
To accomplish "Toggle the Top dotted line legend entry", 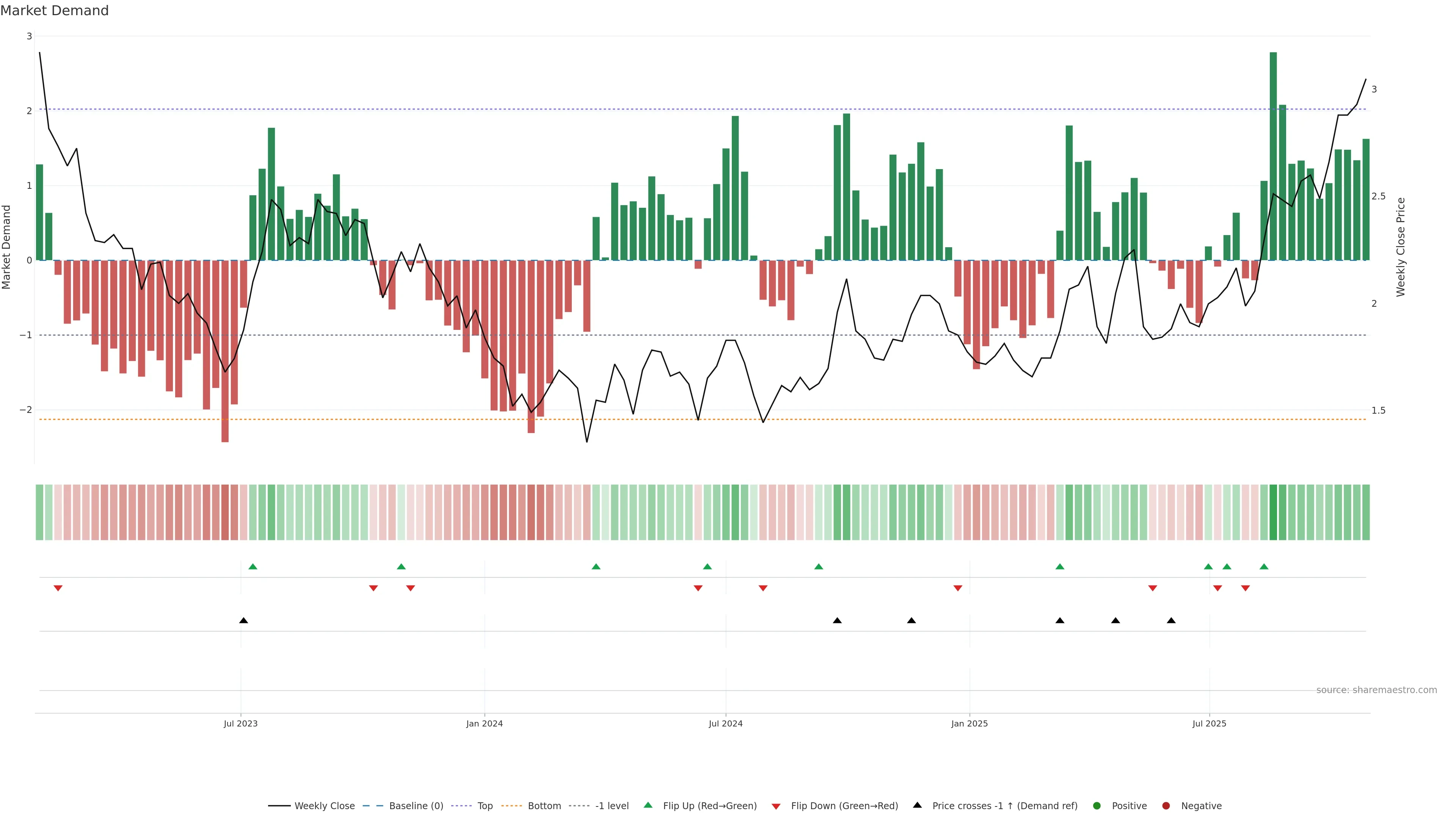I will pos(485,806).
